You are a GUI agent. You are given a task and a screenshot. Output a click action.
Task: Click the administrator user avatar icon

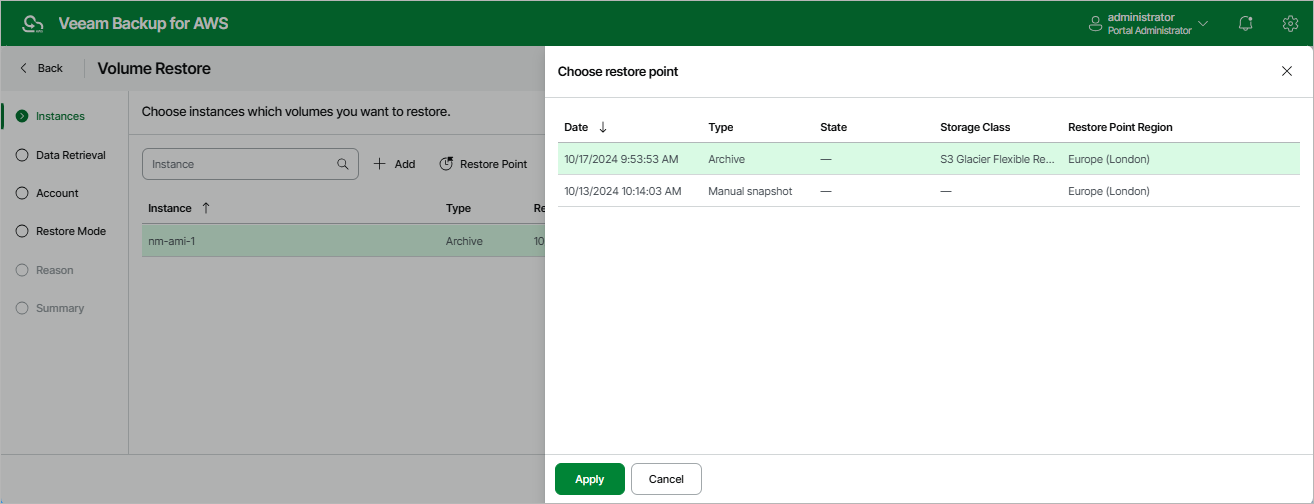[1095, 23]
